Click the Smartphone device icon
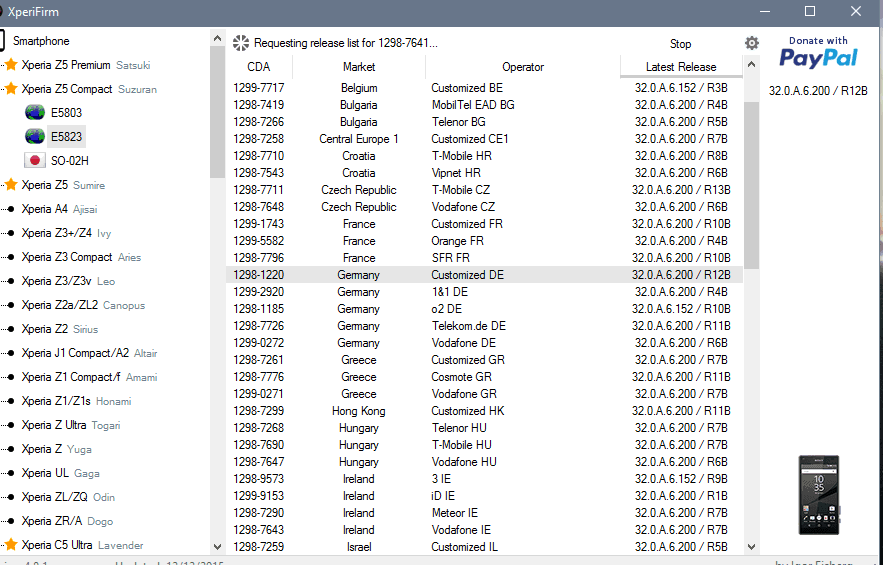This screenshot has height=565, width=883. pyautogui.click(x=2, y=41)
